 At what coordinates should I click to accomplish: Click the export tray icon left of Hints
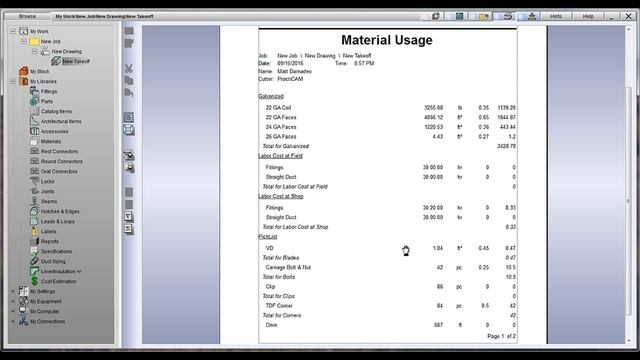(532, 16)
